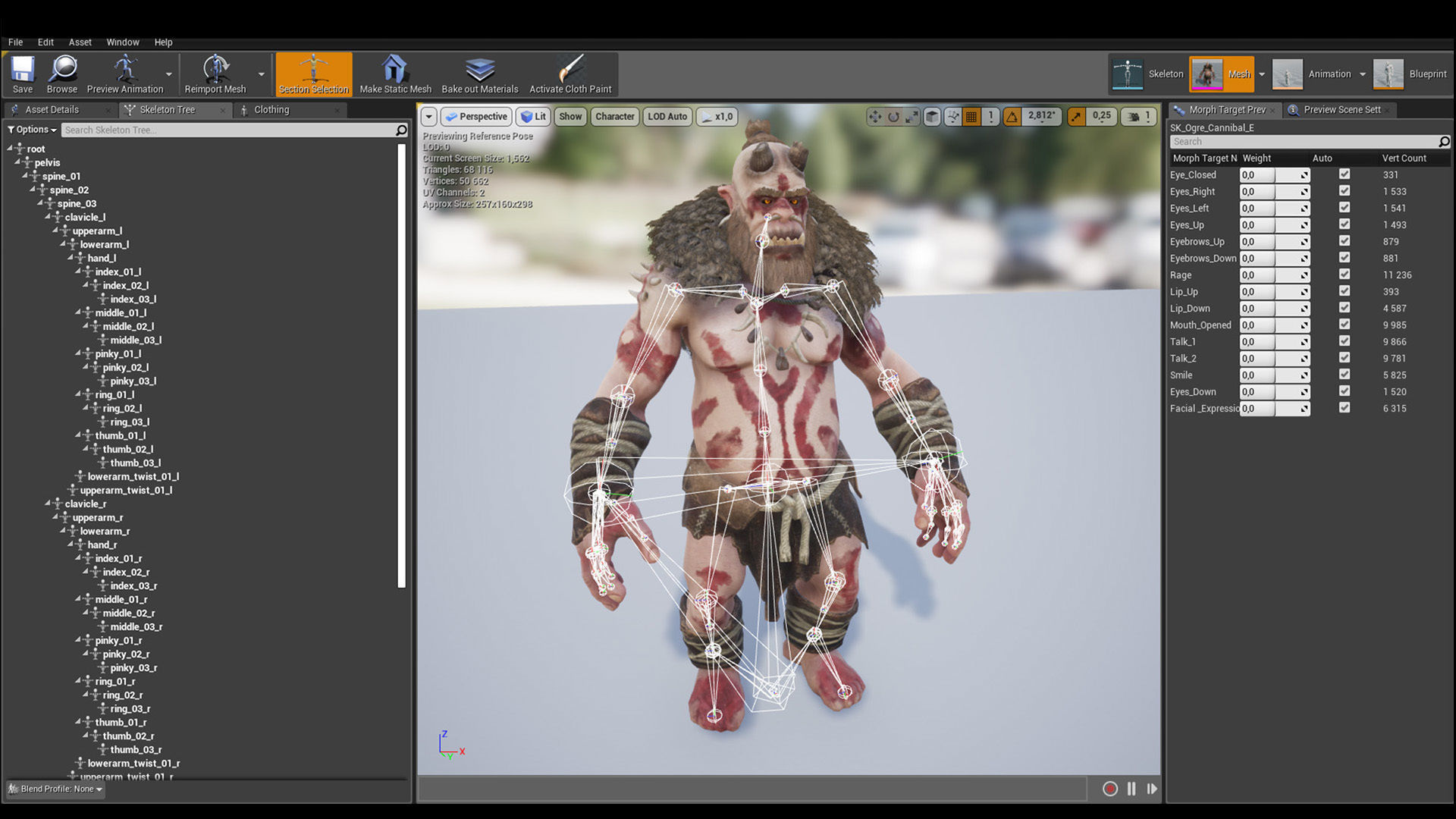The height and width of the screenshot is (819, 1456).
Task: Switch to Preview Scene Settings tab
Action: 1341,110
